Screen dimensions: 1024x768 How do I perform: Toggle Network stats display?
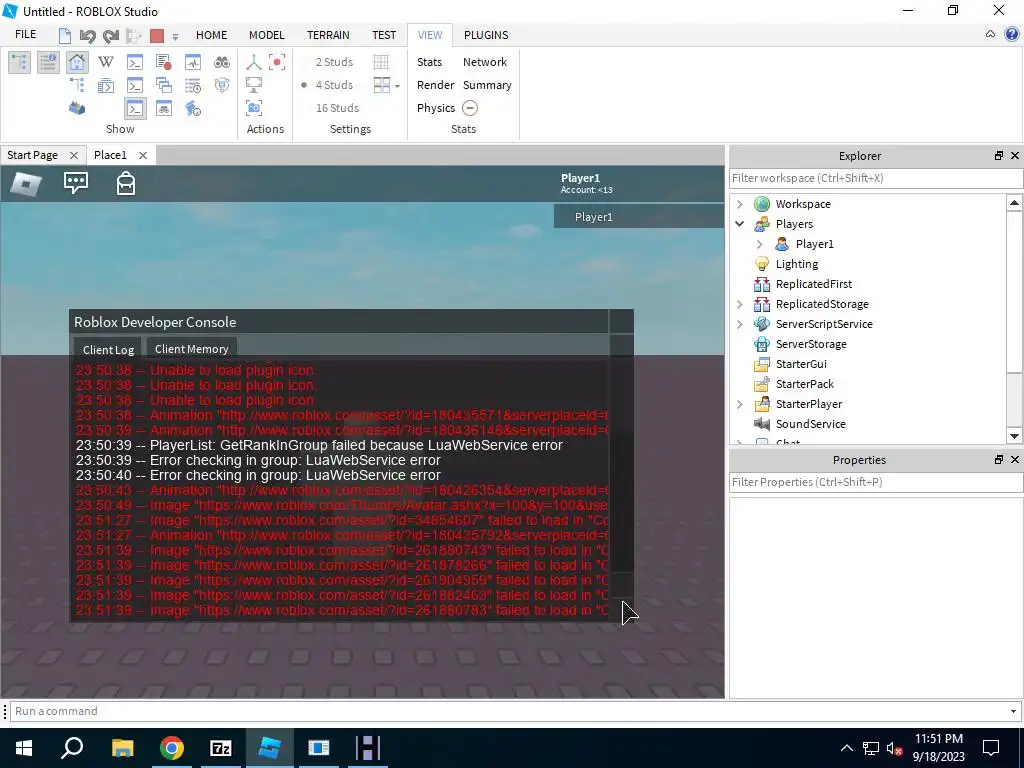(485, 62)
